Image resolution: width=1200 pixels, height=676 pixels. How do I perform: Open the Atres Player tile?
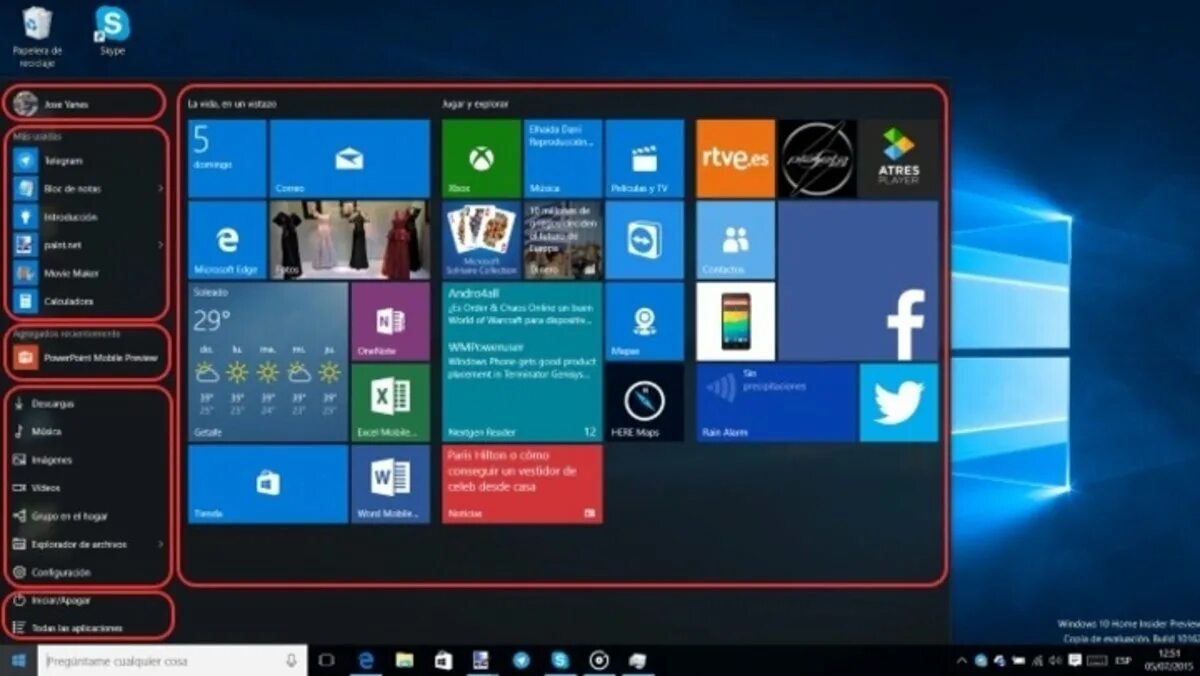[899, 158]
